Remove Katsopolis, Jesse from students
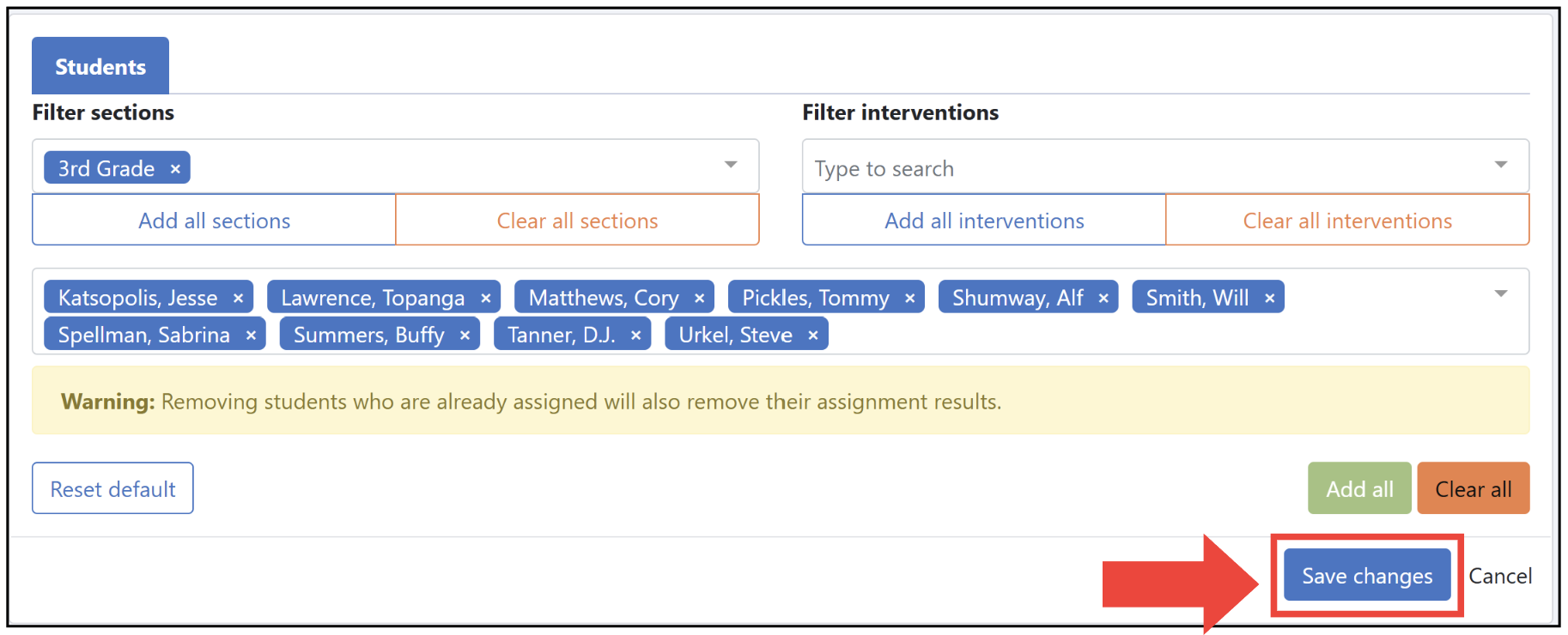The width and height of the screenshot is (1568, 635). click(239, 298)
